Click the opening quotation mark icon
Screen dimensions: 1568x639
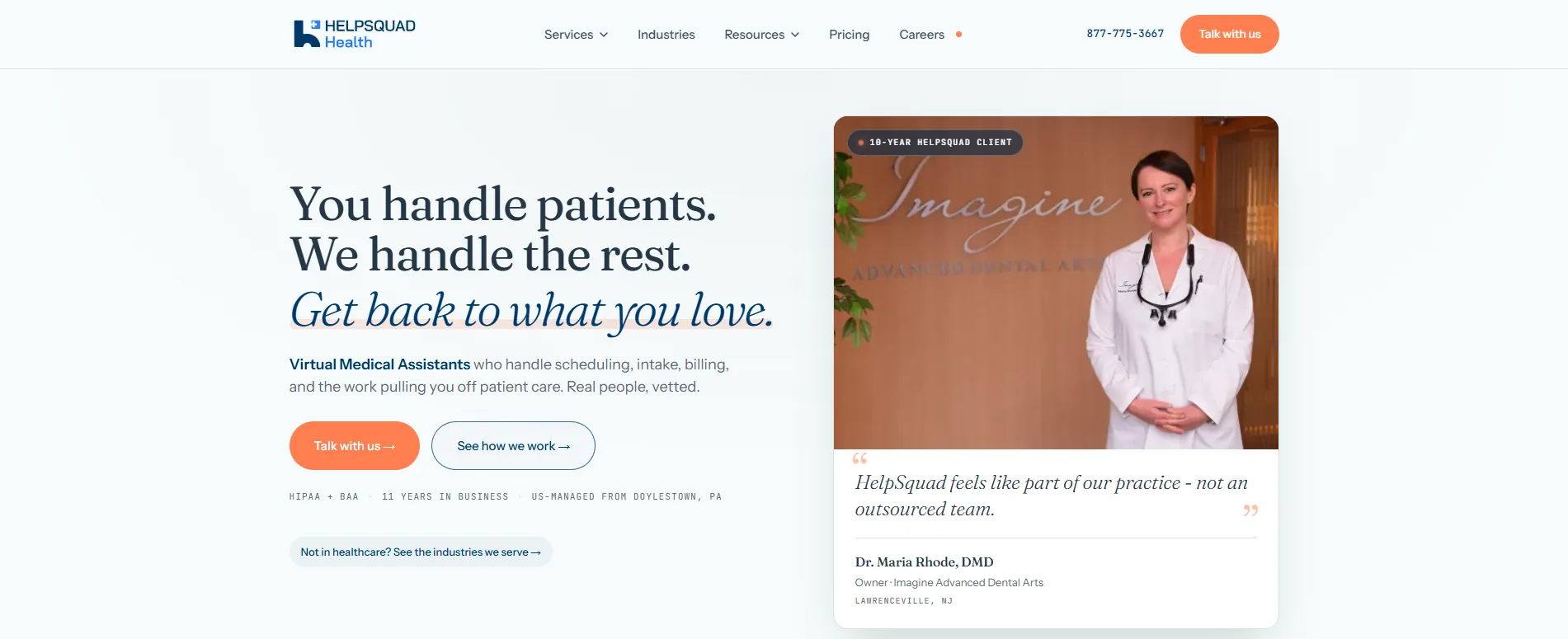click(859, 458)
